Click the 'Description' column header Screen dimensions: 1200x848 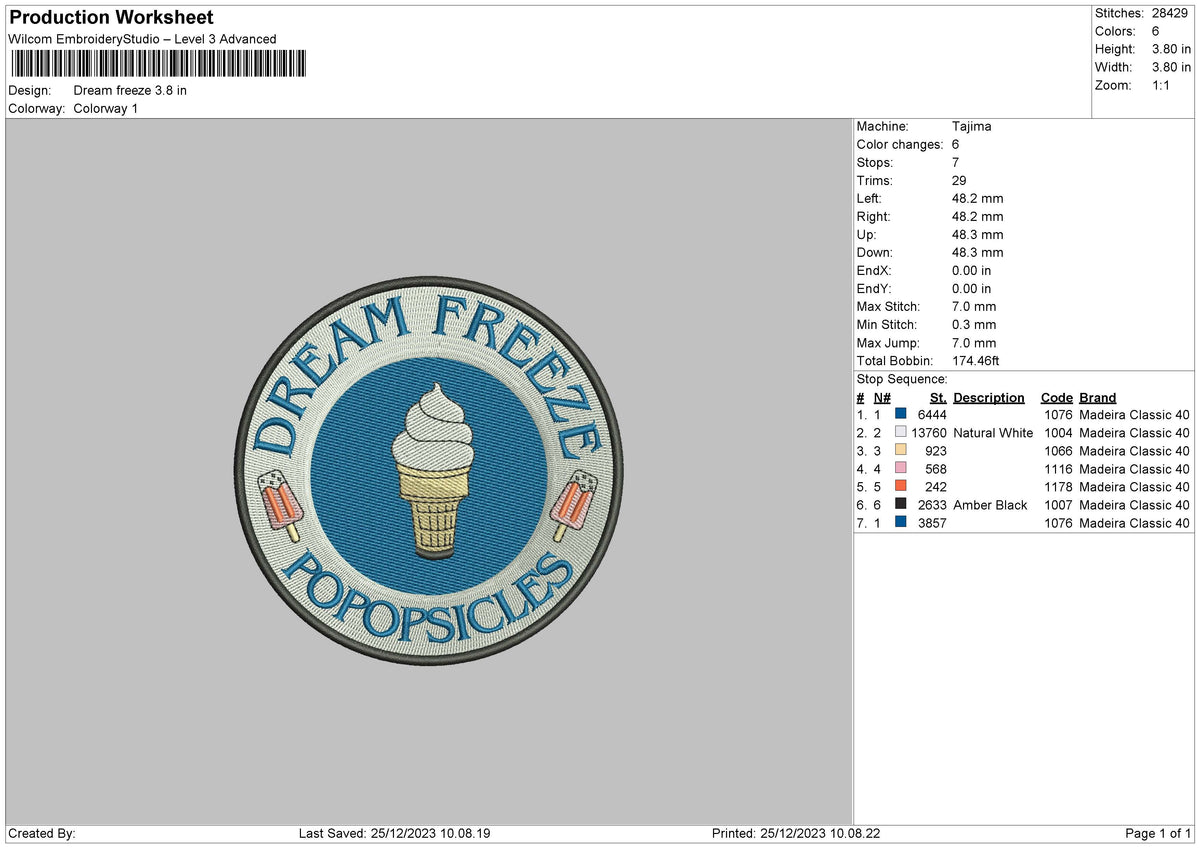989,398
